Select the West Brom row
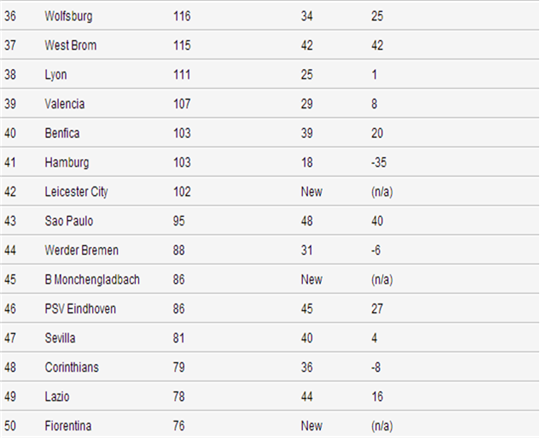The height and width of the screenshot is (438, 541). click(269, 45)
